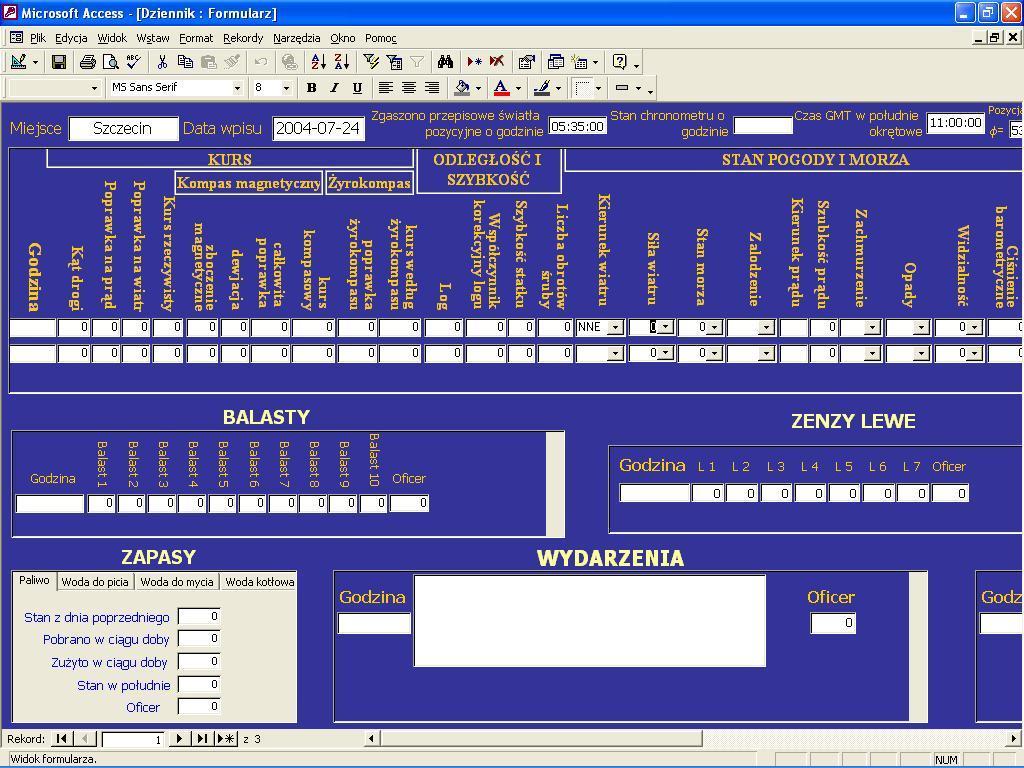
Task: Expand Stan morza dropdown in first row
Action: (x=715, y=327)
